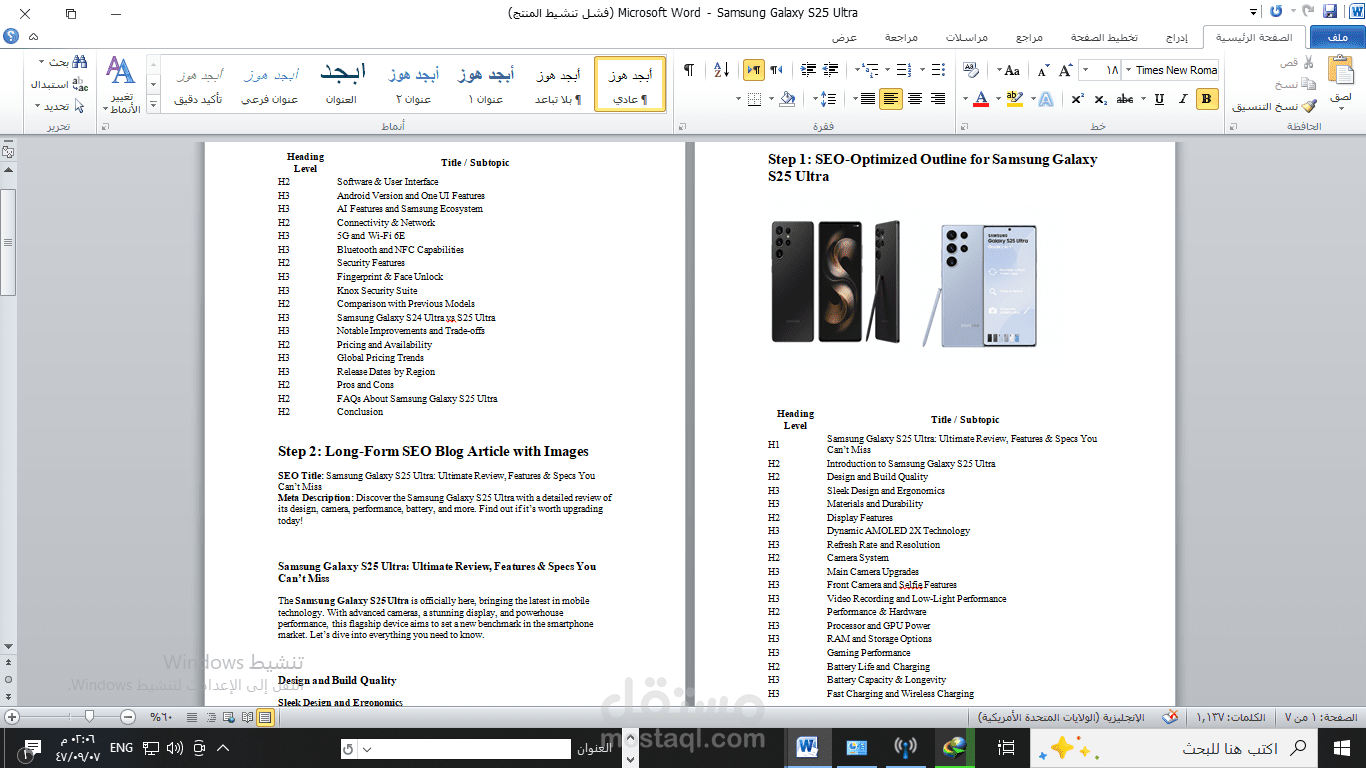Click the Save icon in Quick Access toolbar
Screen dimensions: 1366x768
tap(1329, 12)
